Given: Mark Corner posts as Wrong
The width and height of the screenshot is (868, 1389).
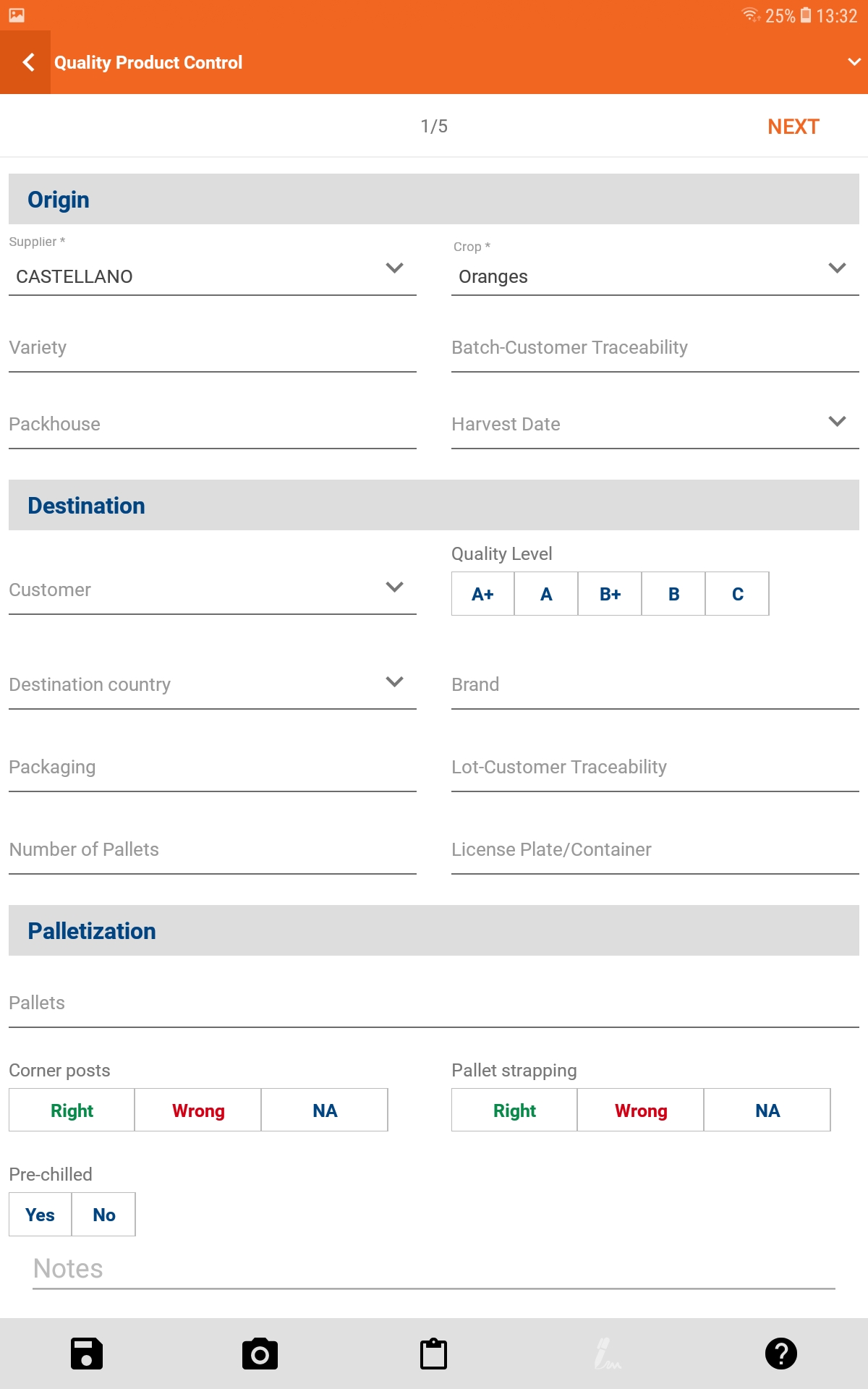Looking at the screenshot, I should (x=198, y=1110).
